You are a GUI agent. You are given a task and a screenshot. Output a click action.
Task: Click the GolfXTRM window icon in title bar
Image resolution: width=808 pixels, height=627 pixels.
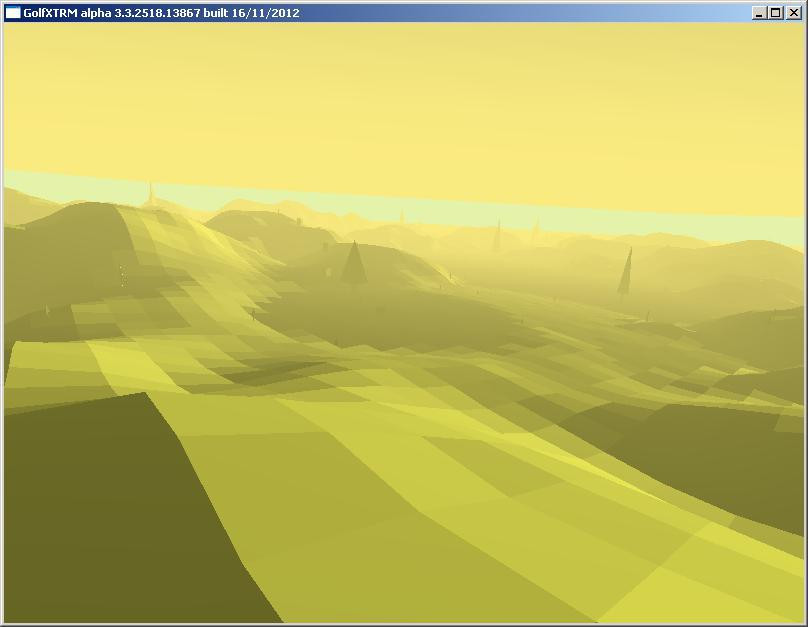(x=13, y=13)
